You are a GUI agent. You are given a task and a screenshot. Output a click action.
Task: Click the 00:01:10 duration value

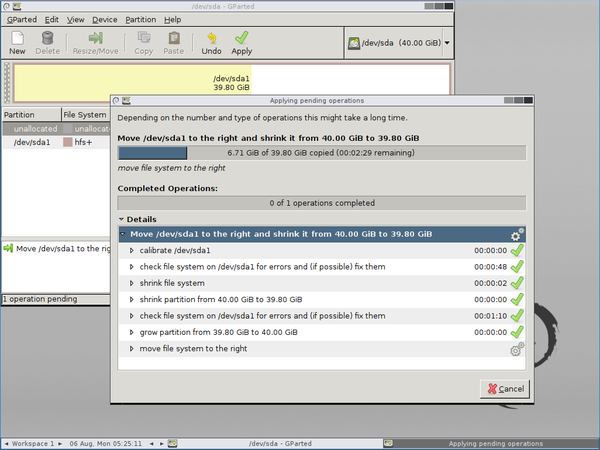point(491,316)
